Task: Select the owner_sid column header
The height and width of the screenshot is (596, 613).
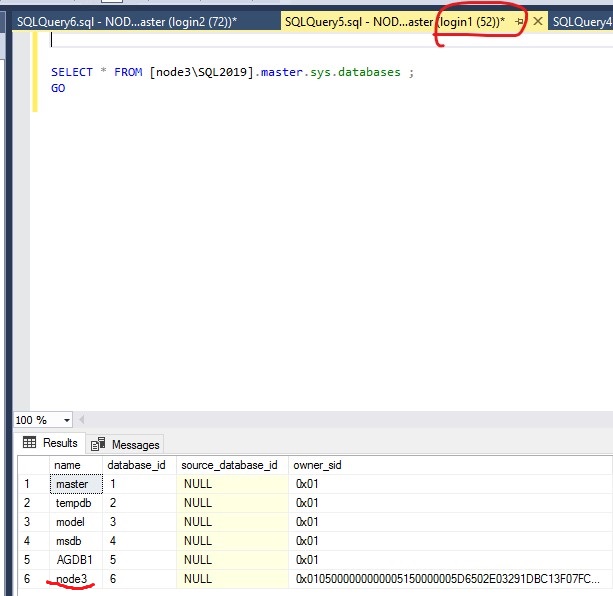Action: [450, 465]
